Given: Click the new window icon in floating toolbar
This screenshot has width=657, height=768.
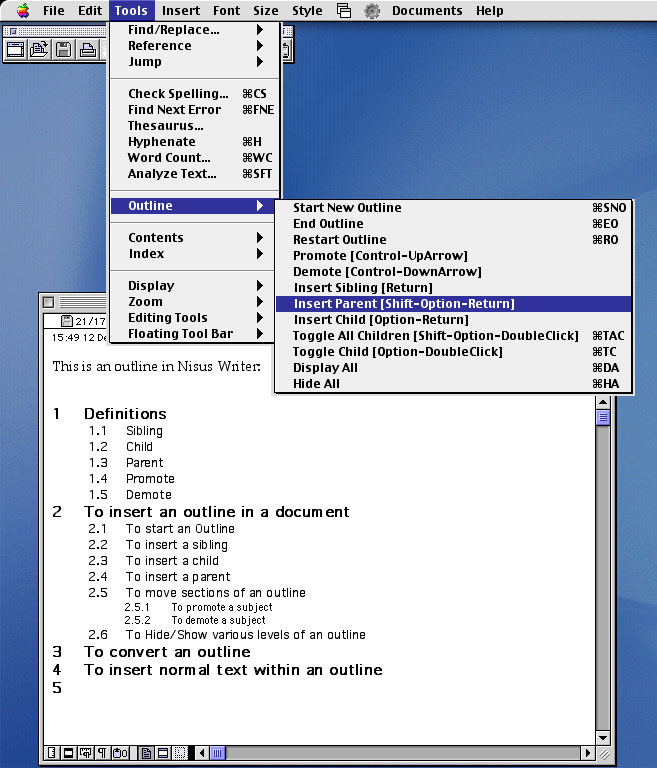Looking at the screenshot, I should (15, 49).
